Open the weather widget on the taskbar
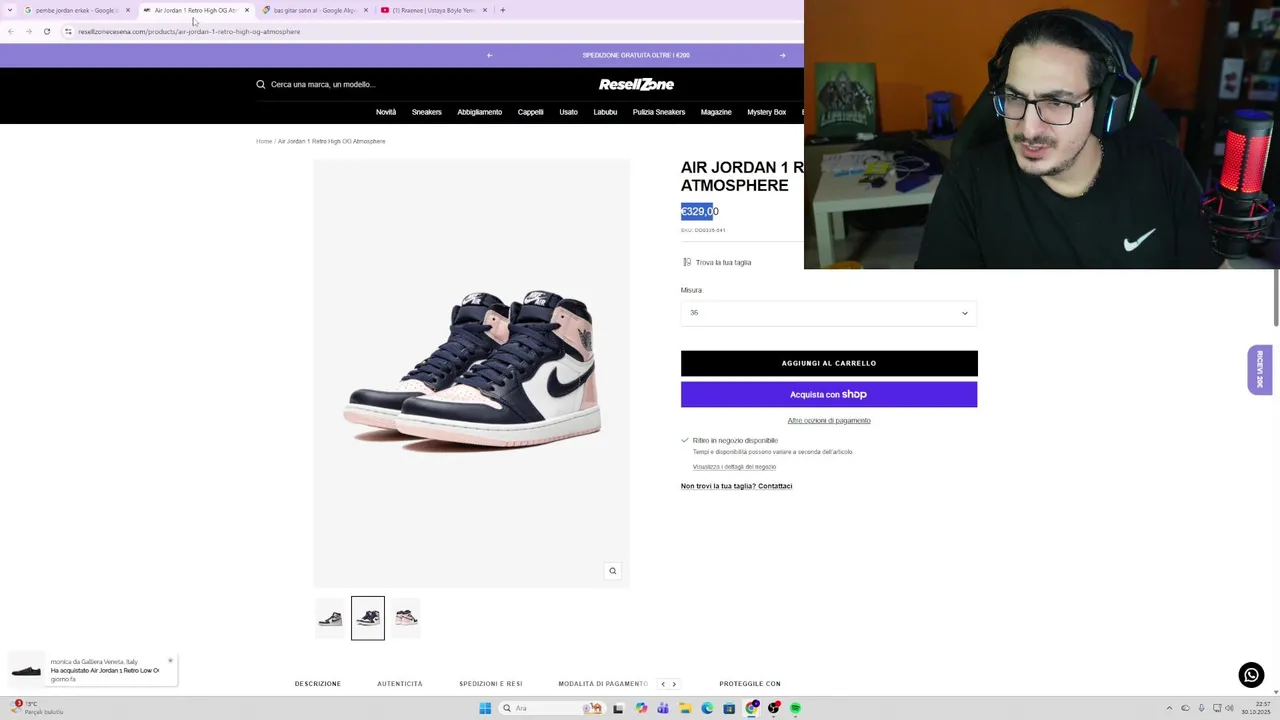This screenshot has height=720, width=1280. click(38, 707)
